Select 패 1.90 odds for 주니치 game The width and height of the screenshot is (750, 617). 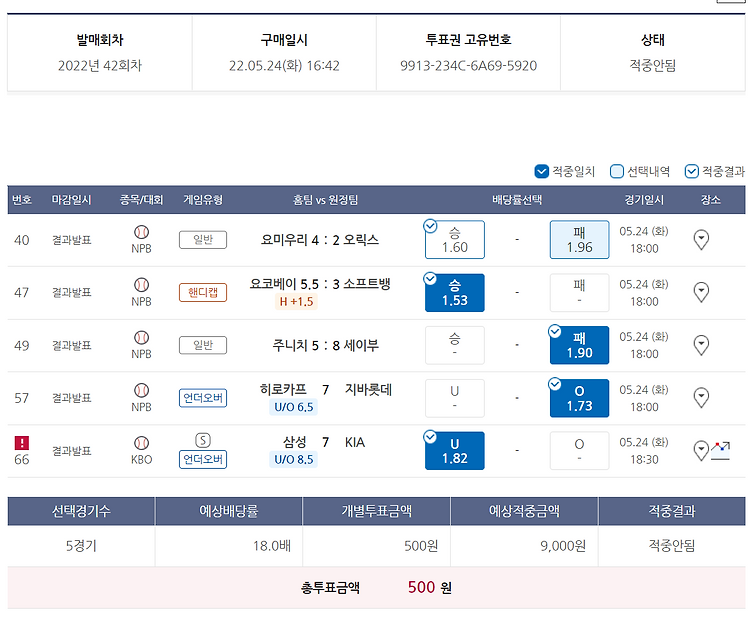tap(579, 345)
